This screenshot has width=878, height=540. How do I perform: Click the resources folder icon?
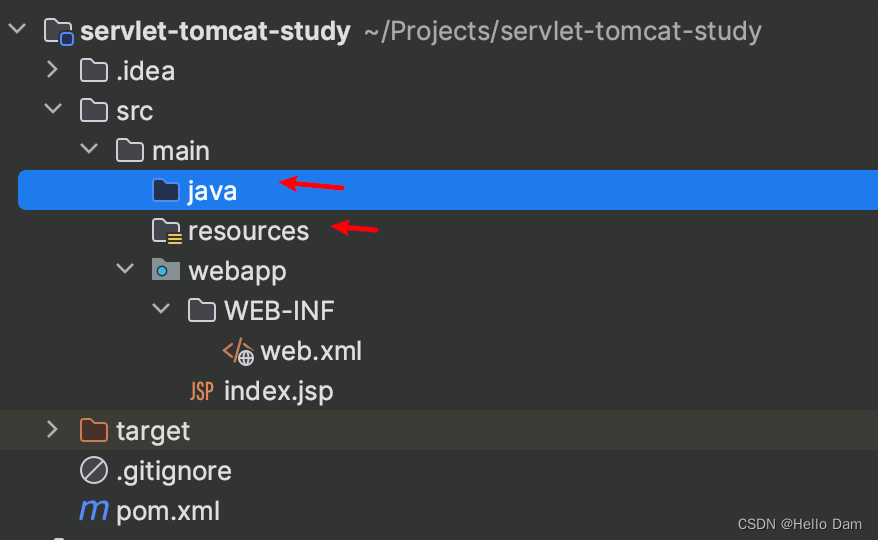(x=166, y=231)
